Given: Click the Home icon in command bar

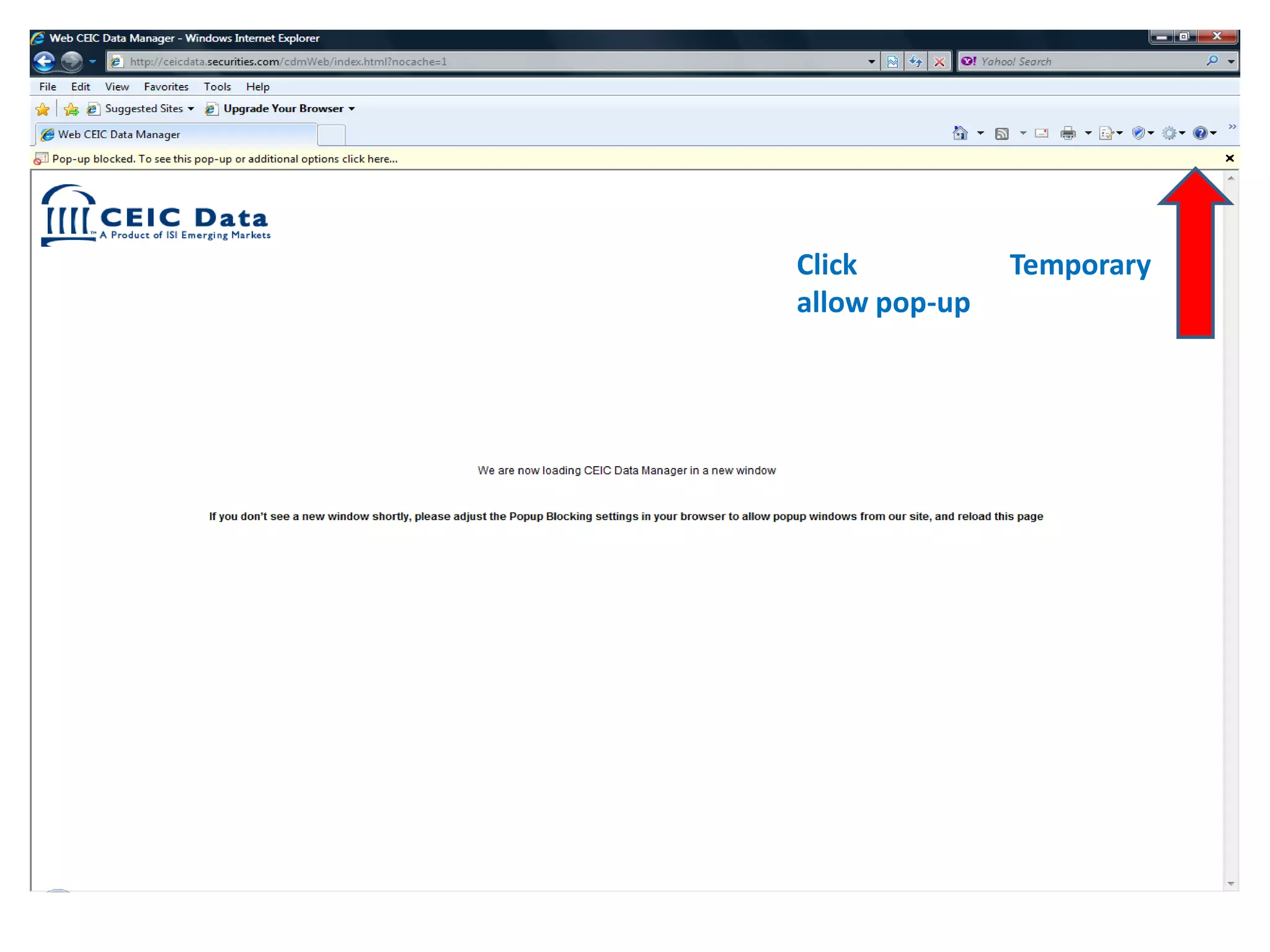Looking at the screenshot, I should pyautogui.click(x=961, y=133).
